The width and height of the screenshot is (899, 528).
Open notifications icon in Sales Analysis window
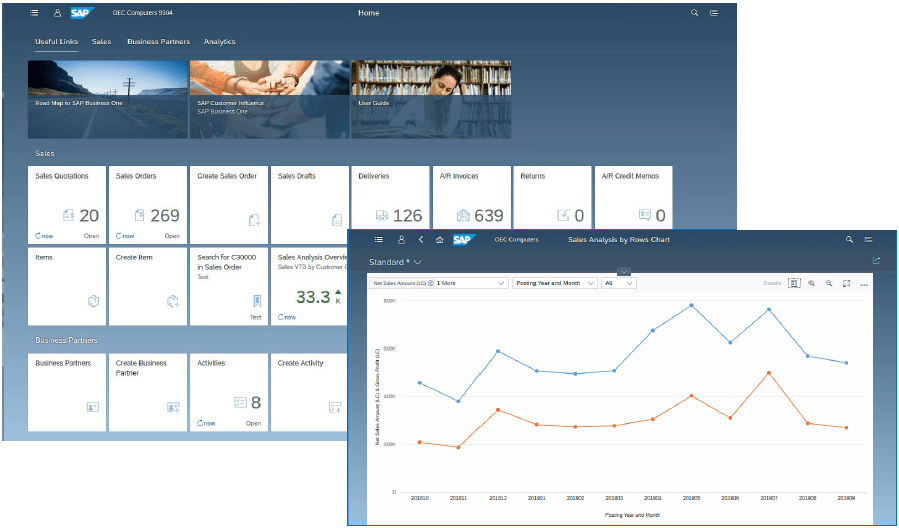pyautogui.click(x=869, y=240)
